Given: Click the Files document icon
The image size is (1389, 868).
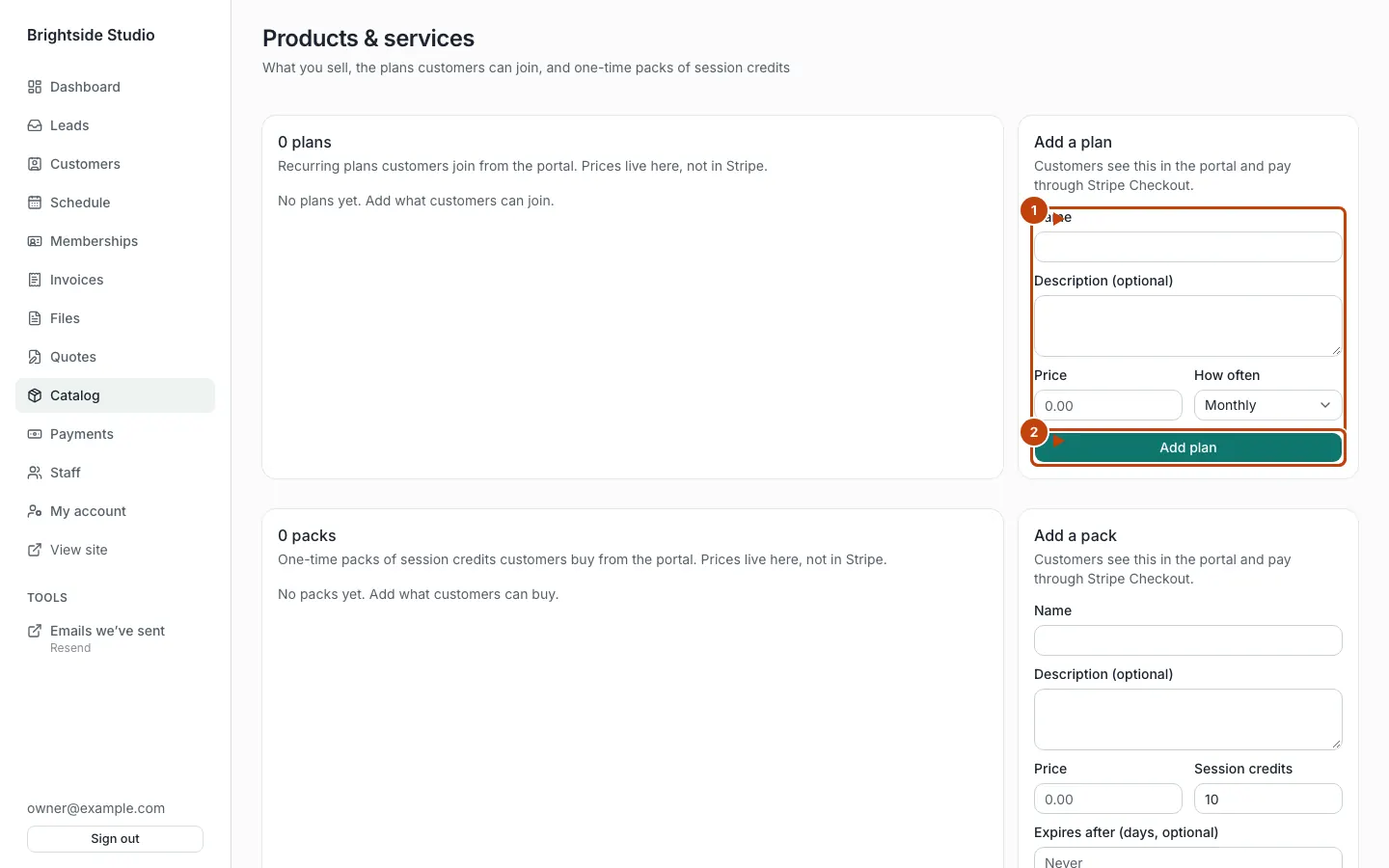Looking at the screenshot, I should pos(35,318).
